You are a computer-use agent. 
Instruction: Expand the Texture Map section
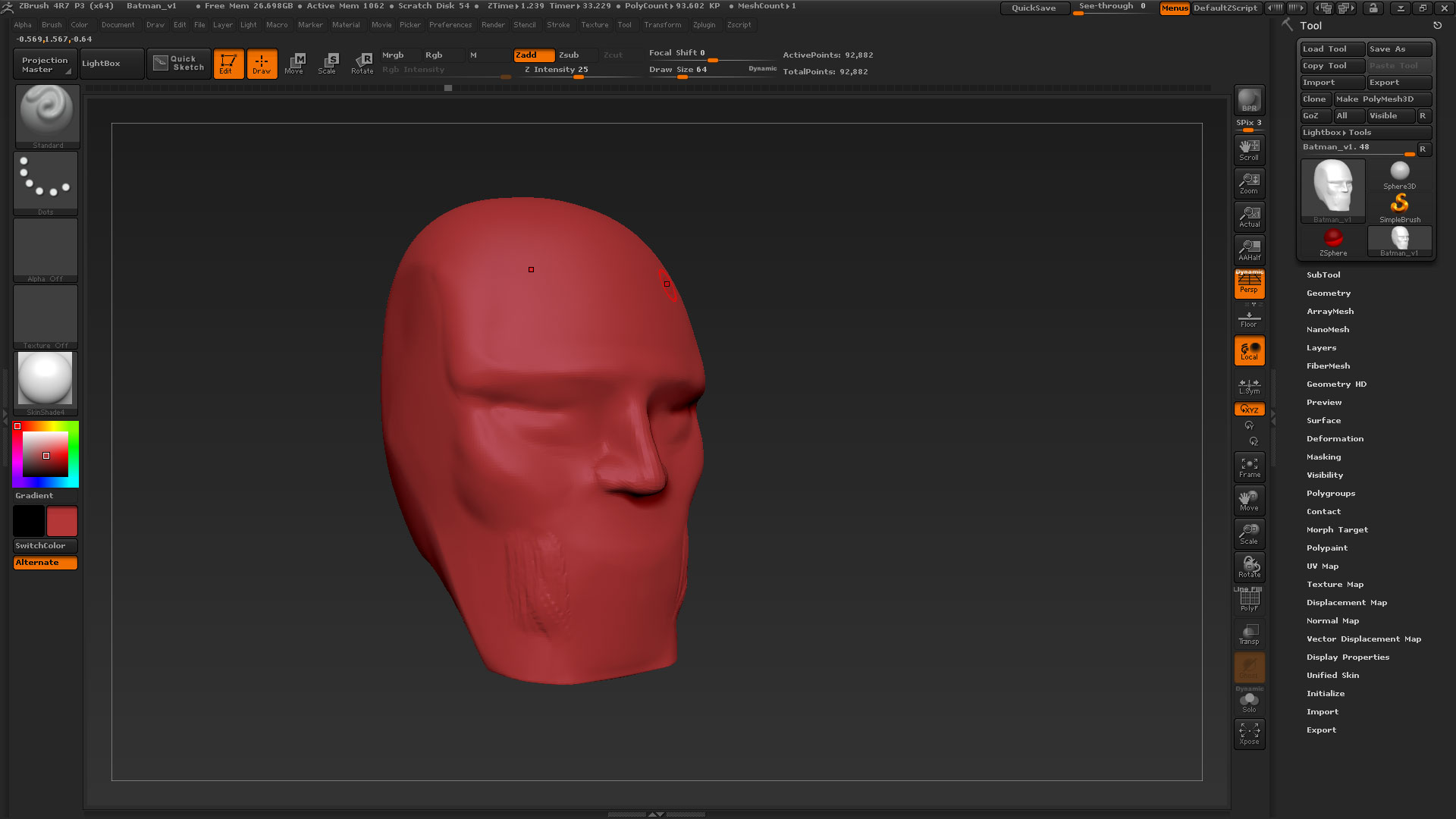click(x=1335, y=585)
